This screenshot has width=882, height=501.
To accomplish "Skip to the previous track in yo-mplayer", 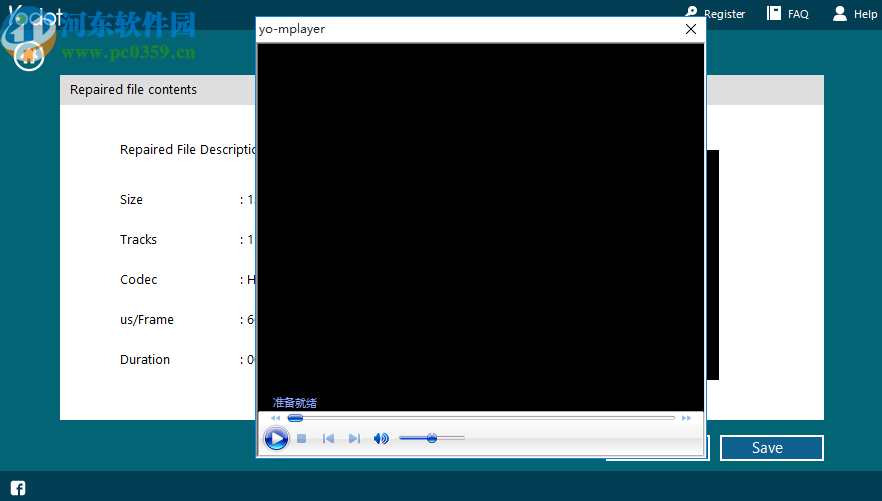I will click(328, 439).
